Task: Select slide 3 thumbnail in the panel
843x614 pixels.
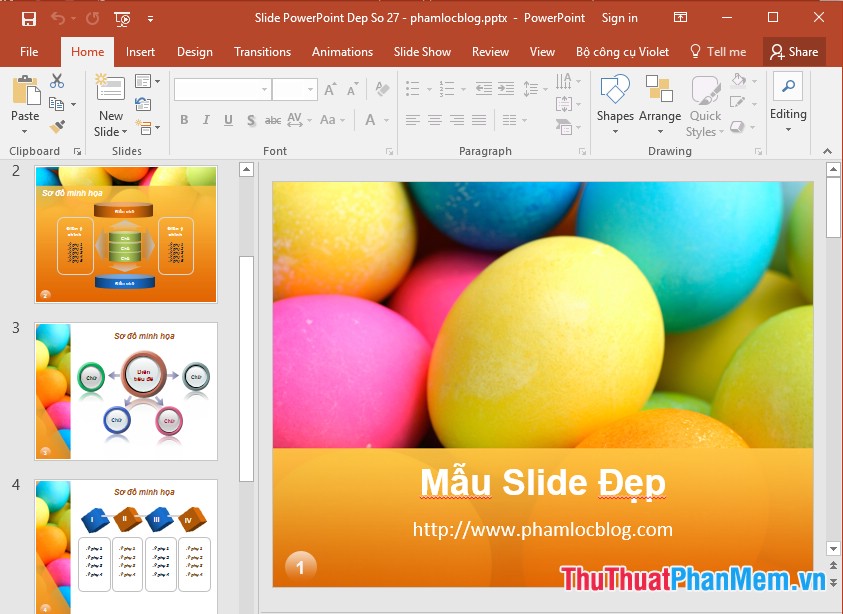Action: [x=125, y=391]
